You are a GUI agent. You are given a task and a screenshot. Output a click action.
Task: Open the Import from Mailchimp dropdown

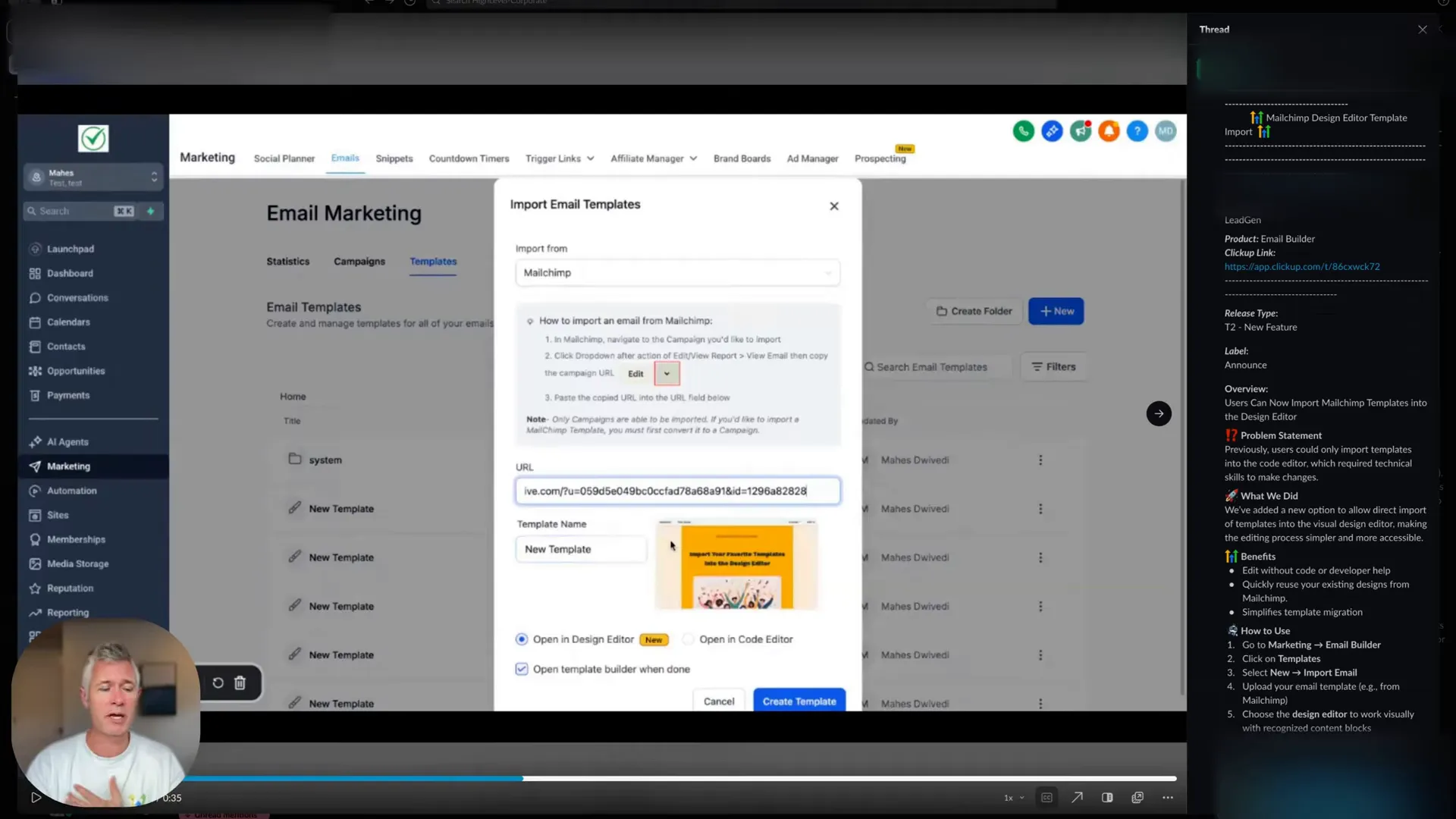pyautogui.click(x=677, y=273)
